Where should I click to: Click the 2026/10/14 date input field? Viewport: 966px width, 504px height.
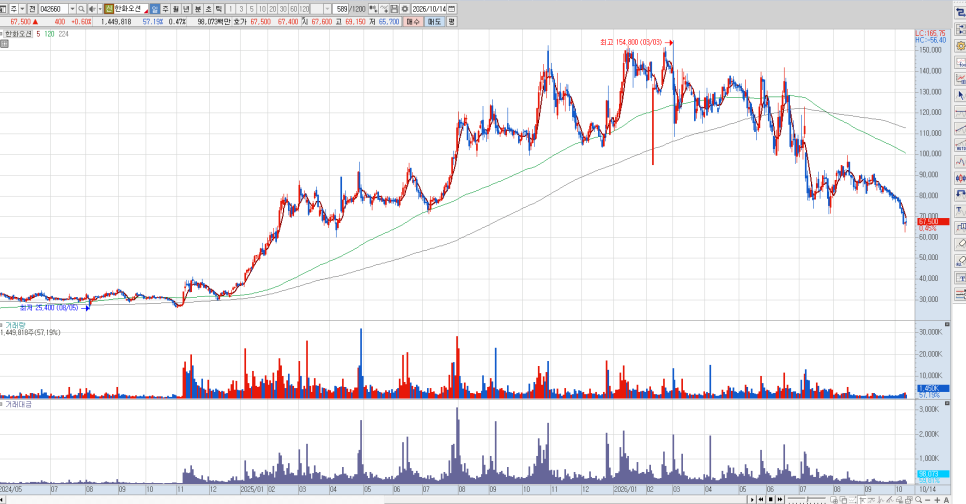click(x=428, y=9)
